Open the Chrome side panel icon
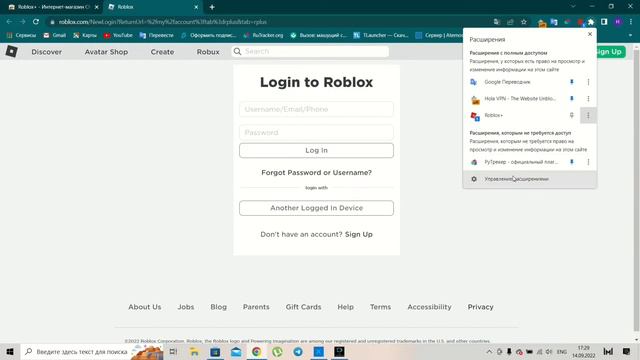 [604, 22]
